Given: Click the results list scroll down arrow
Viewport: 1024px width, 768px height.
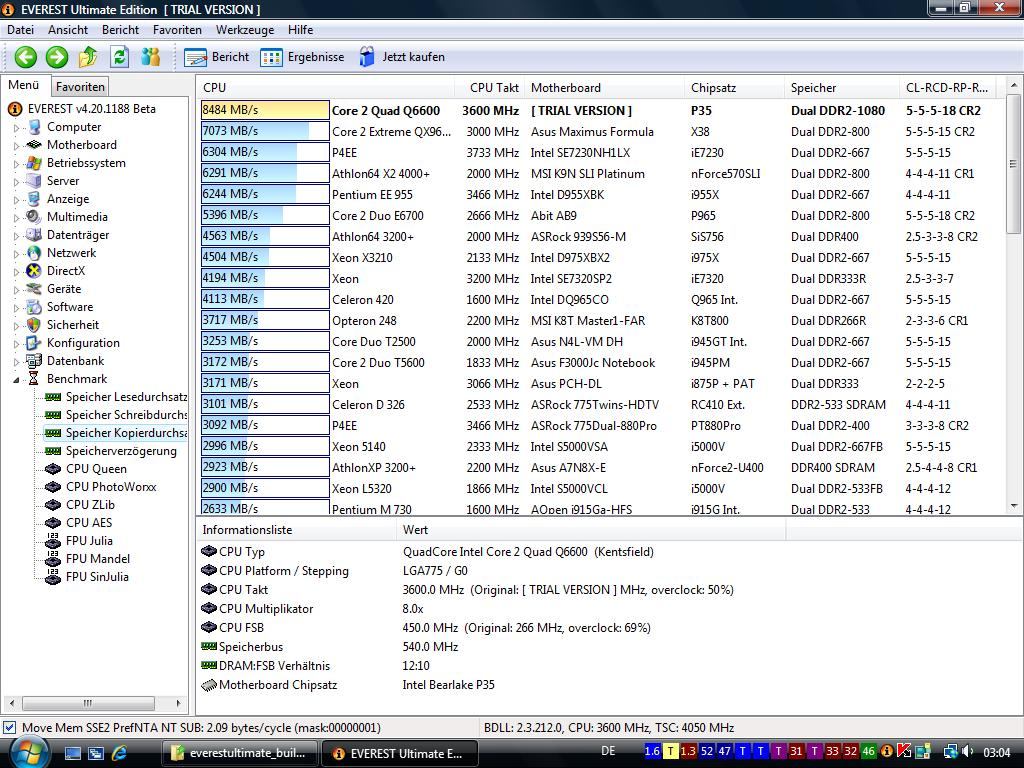Looking at the screenshot, I should [x=1013, y=506].
